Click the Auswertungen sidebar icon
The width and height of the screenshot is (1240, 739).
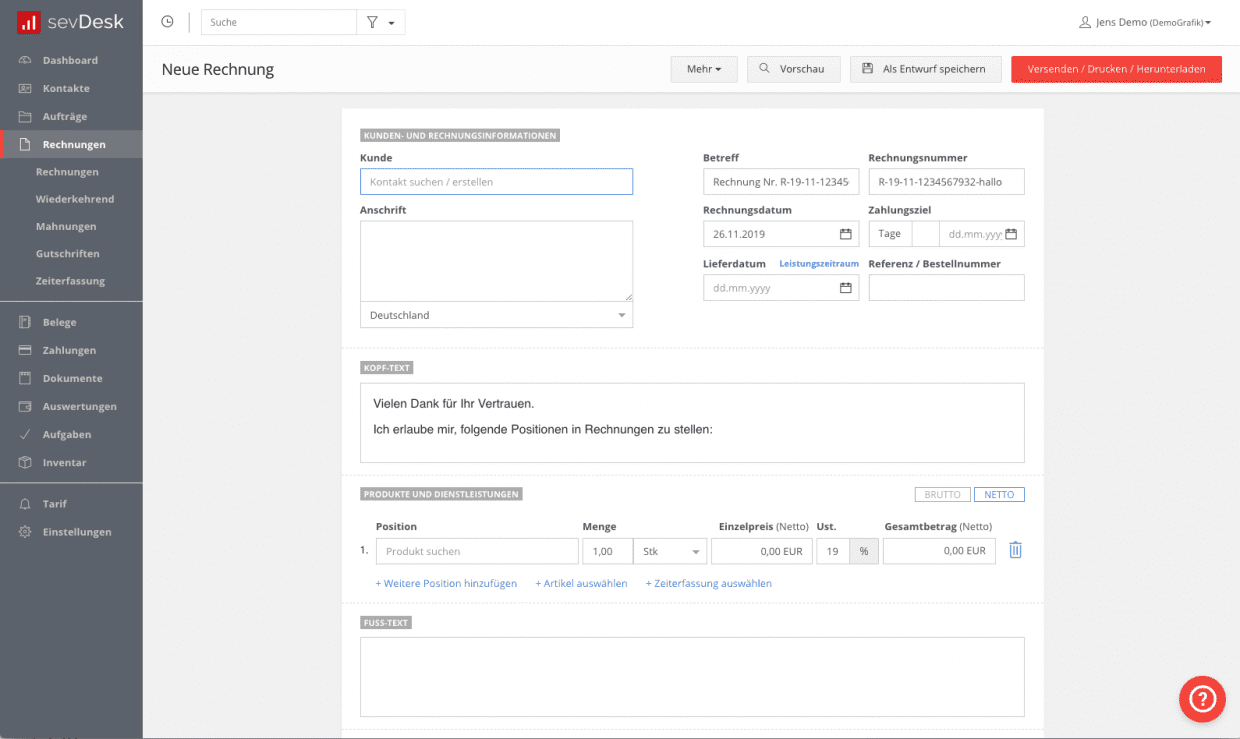(x=25, y=407)
